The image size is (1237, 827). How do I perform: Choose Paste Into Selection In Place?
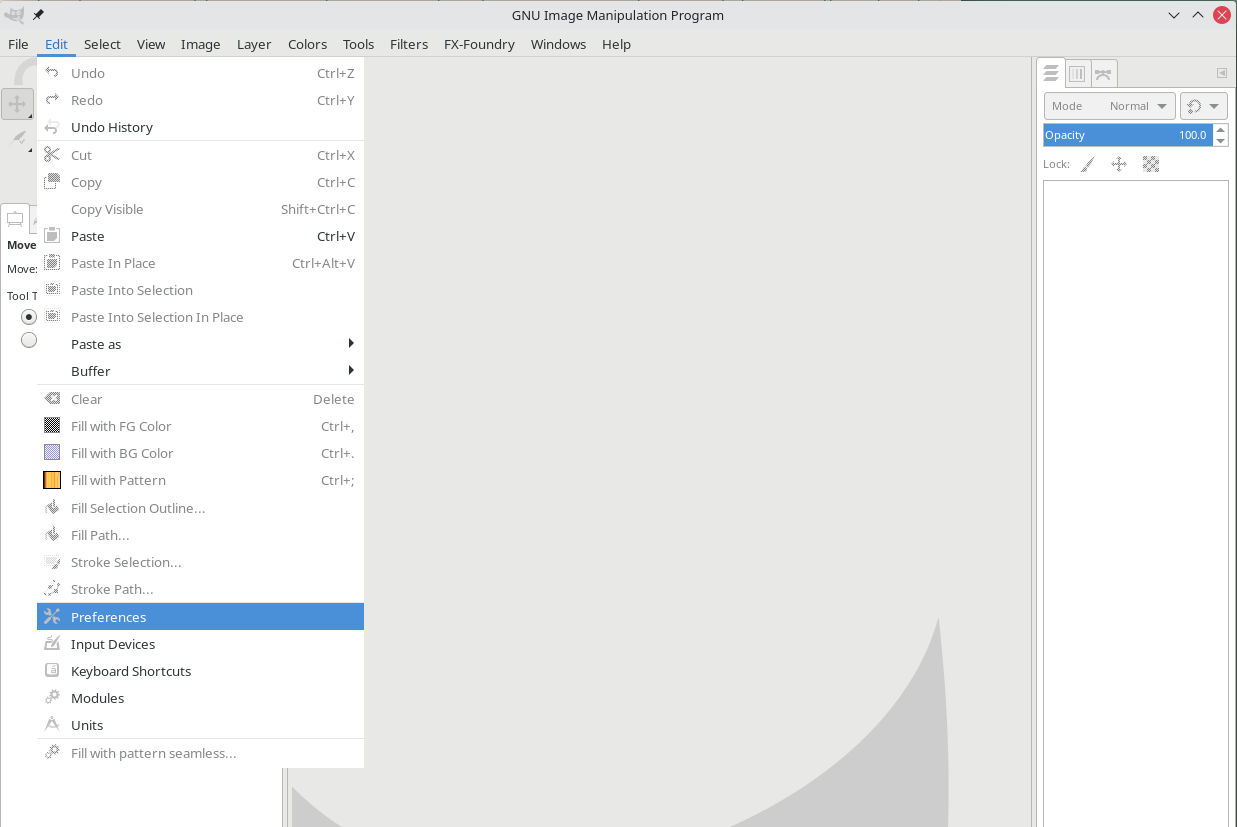(x=200, y=317)
